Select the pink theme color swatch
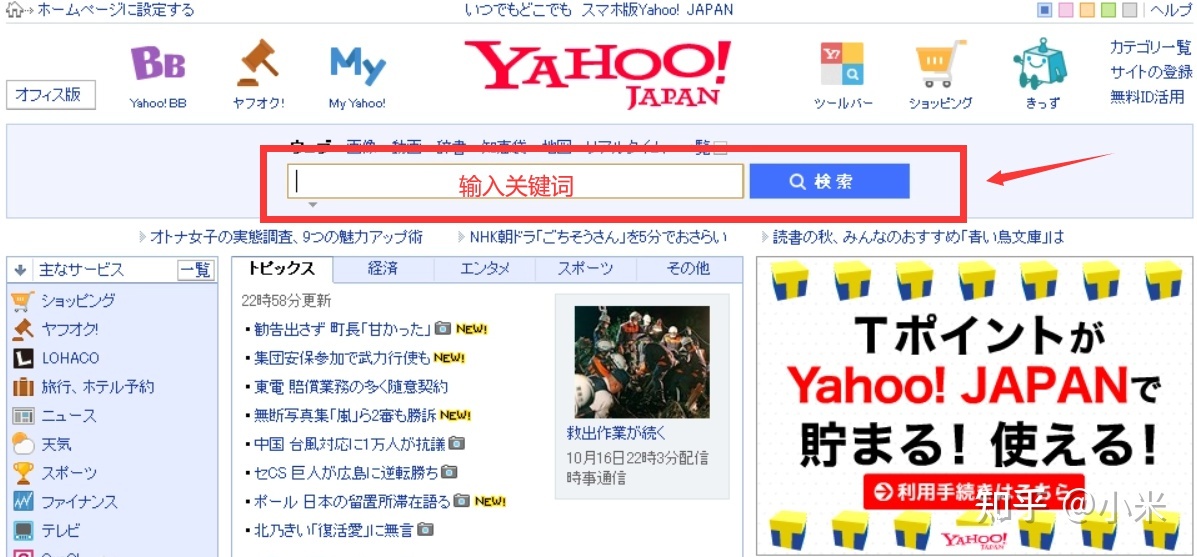The width and height of the screenshot is (1197, 557). point(1066,10)
